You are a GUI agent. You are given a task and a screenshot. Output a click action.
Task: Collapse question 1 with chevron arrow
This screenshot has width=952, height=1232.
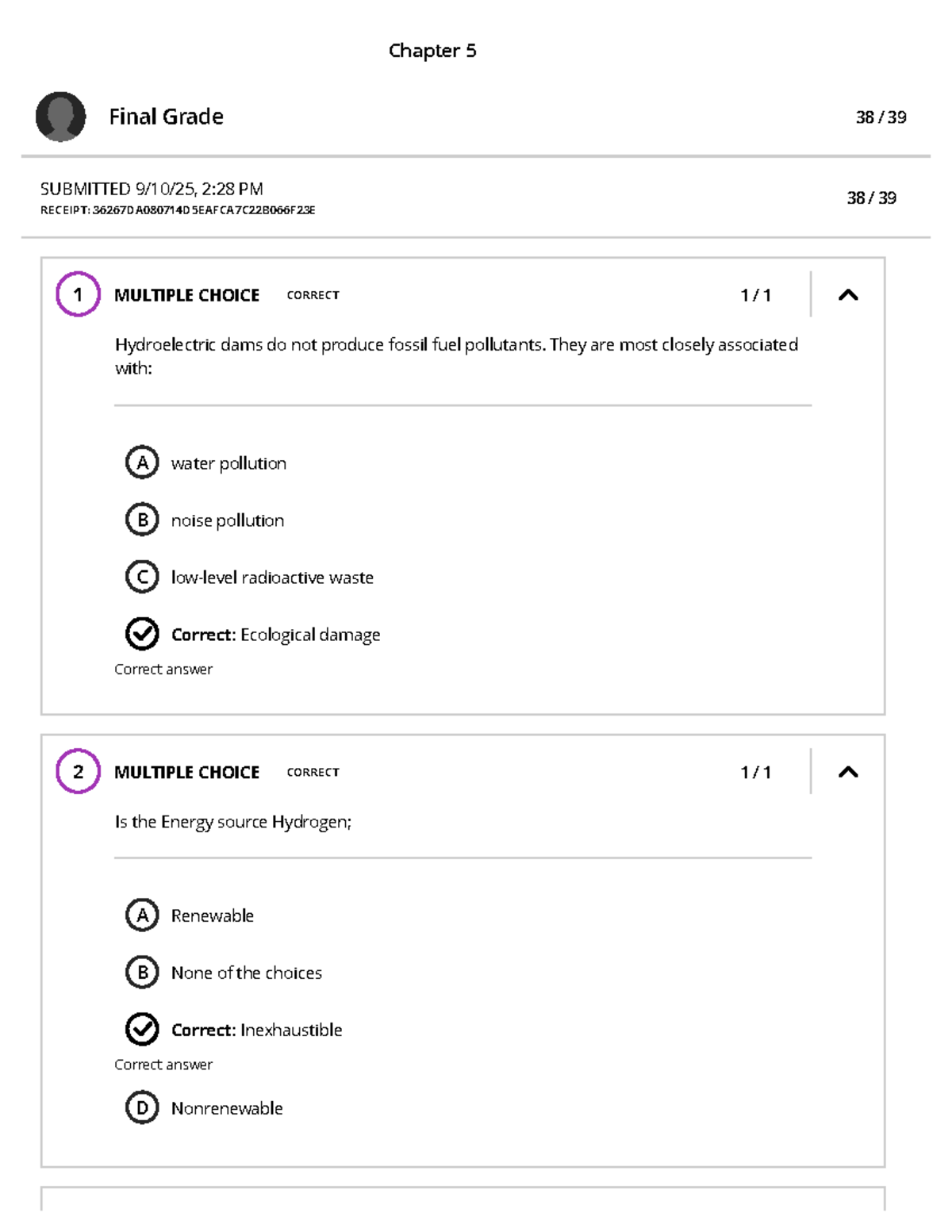tap(848, 295)
